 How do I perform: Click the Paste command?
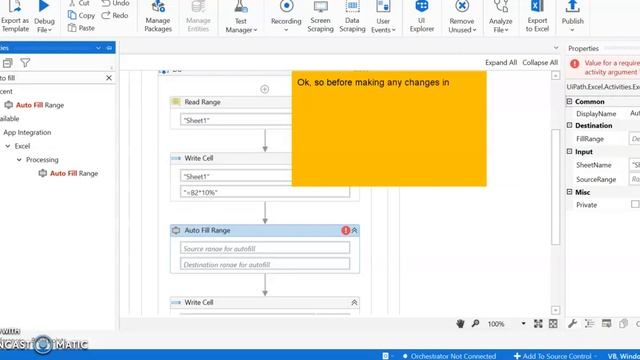coord(81,28)
